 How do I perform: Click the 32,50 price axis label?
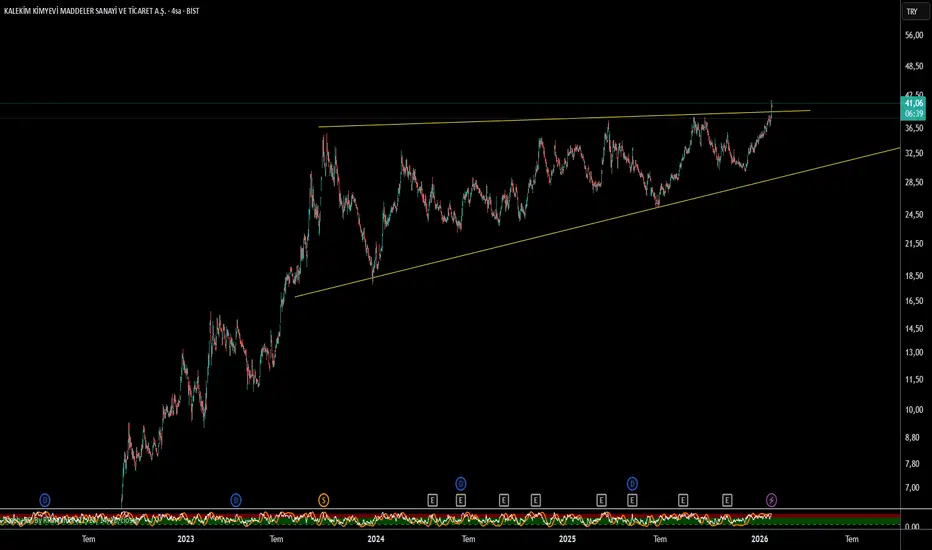914,153
